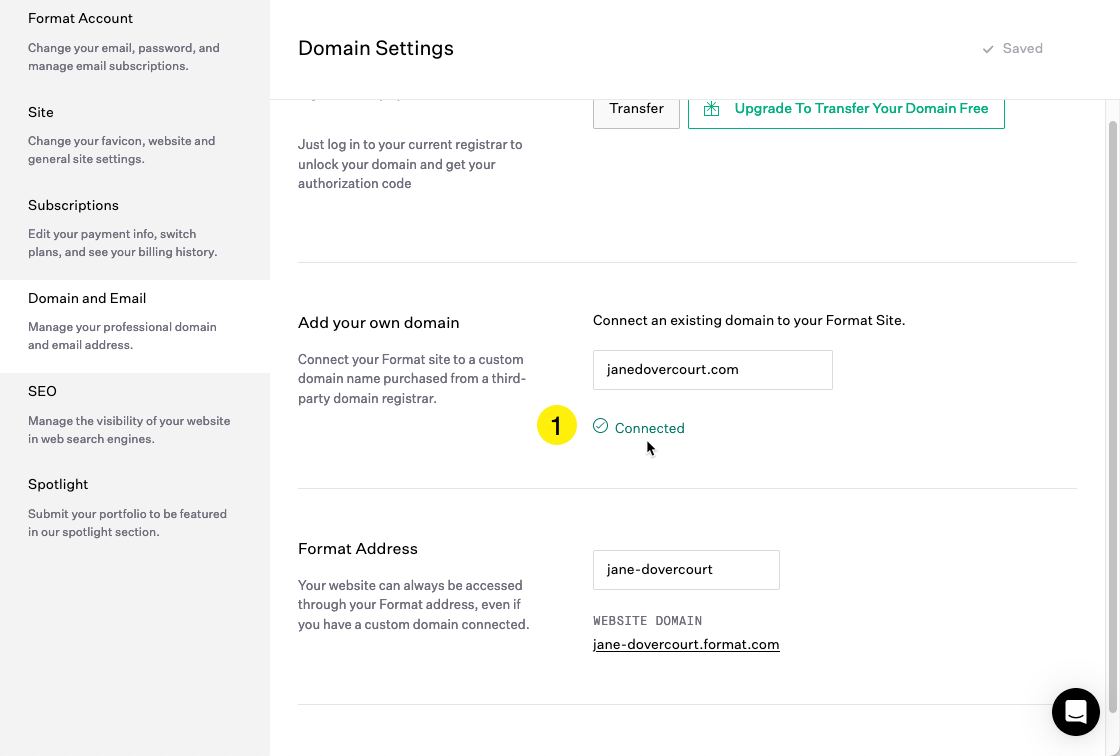Select Spotlight in the sidebar
This screenshot has height=756, width=1120.
click(x=57, y=484)
